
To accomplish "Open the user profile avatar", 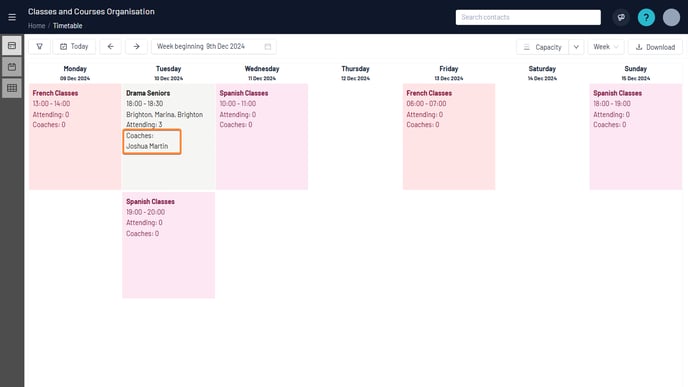I will (671, 18).
